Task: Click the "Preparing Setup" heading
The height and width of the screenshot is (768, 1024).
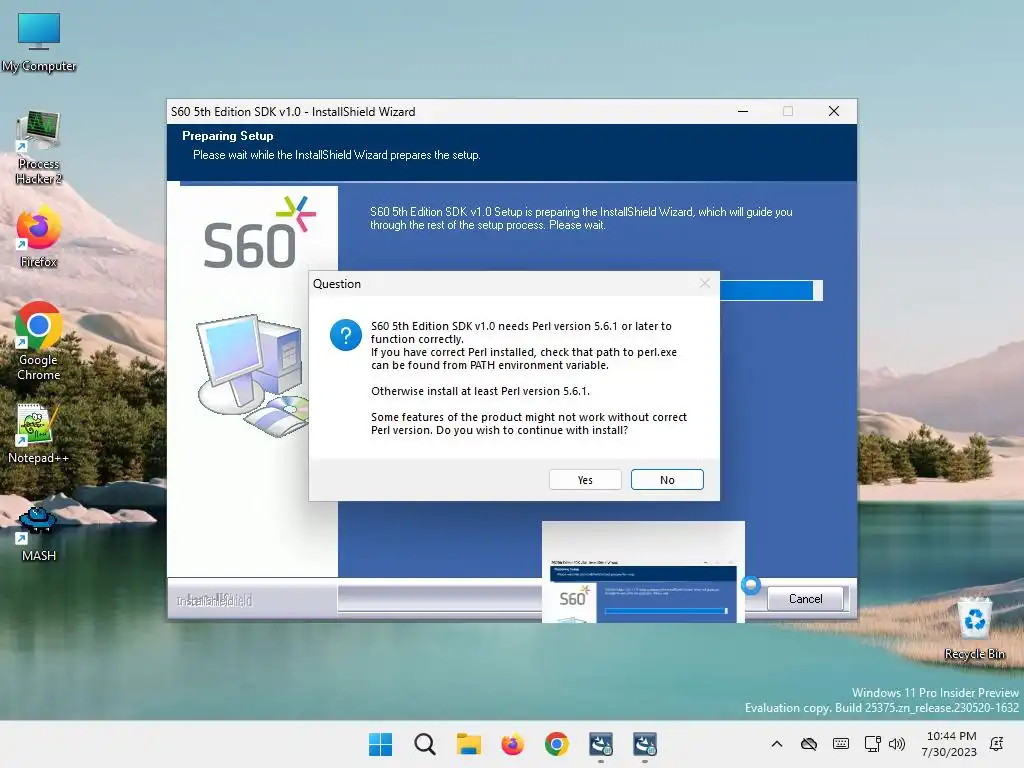Action: (227, 136)
